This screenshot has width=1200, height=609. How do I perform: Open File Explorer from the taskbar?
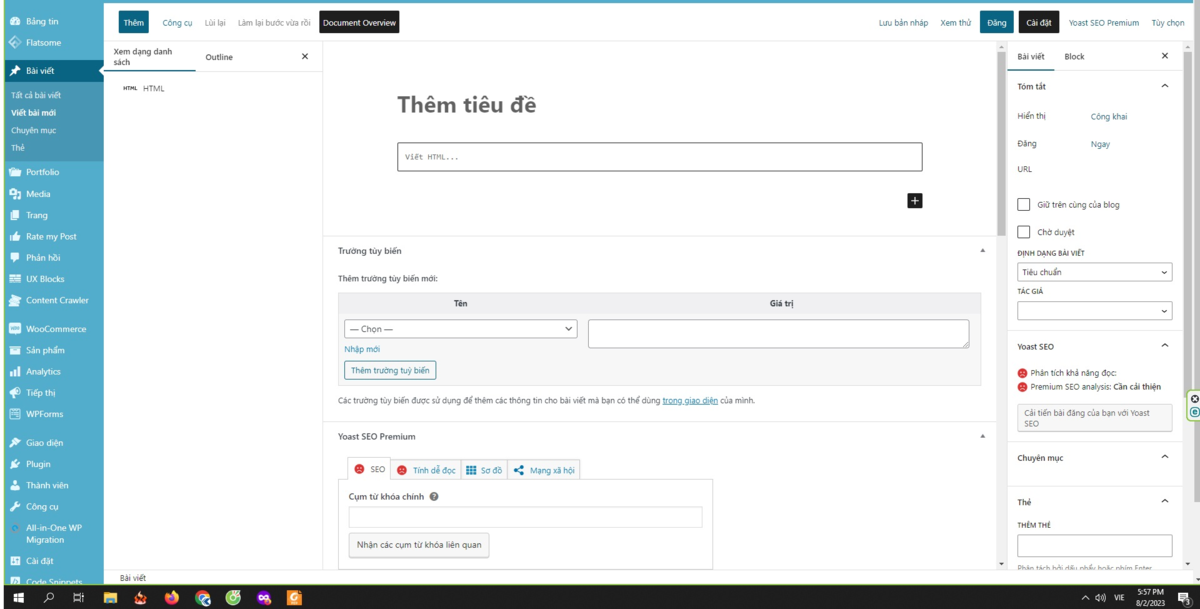pyautogui.click(x=110, y=598)
